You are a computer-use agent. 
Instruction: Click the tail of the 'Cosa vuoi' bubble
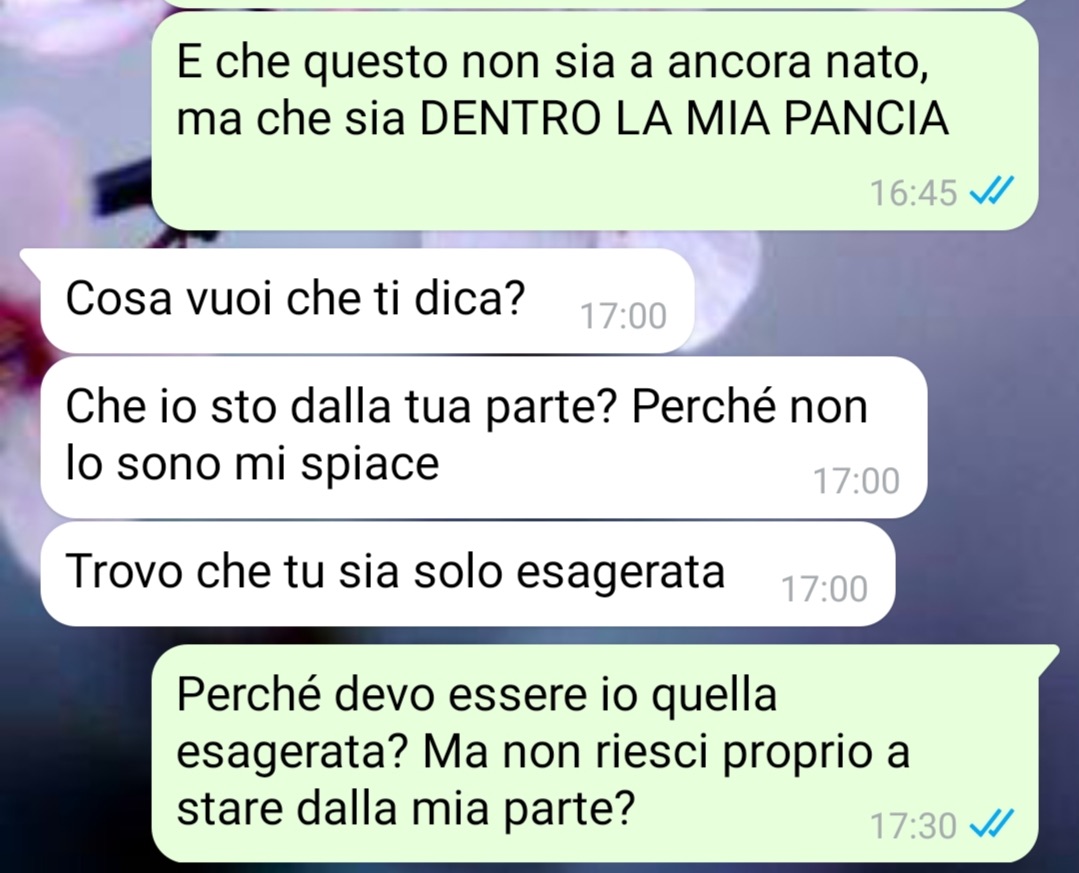click(32, 259)
